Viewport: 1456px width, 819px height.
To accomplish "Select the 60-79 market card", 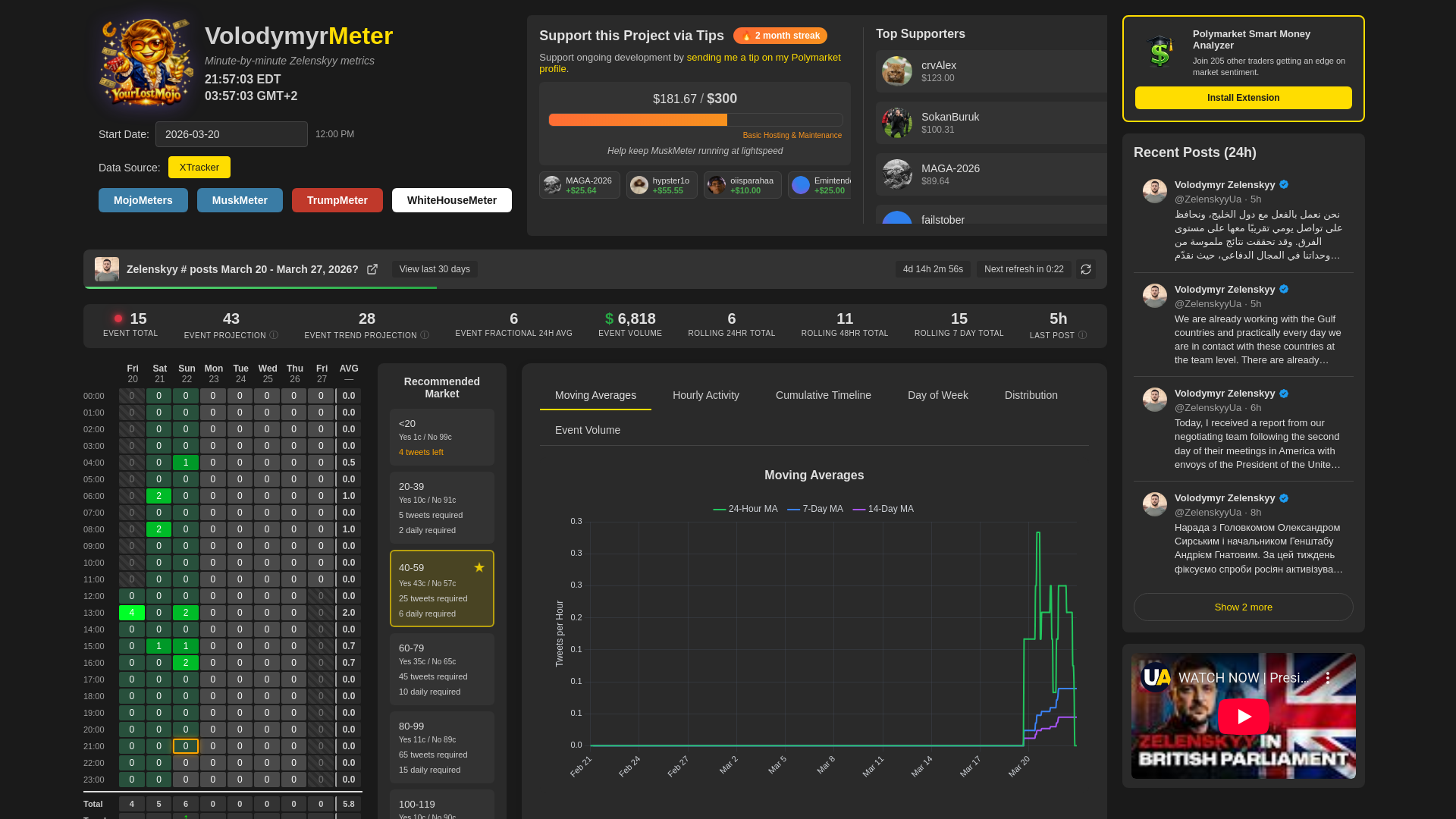I will [x=442, y=670].
